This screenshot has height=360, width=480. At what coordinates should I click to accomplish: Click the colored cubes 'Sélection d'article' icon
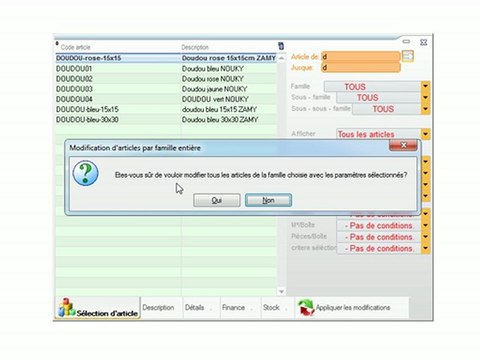point(67,307)
